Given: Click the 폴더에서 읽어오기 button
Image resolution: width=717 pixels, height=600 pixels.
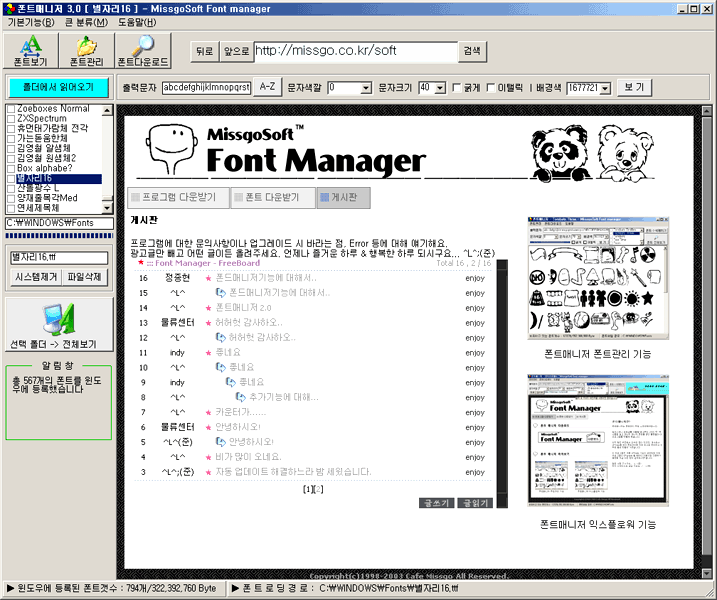Looking at the screenshot, I should [59, 87].
